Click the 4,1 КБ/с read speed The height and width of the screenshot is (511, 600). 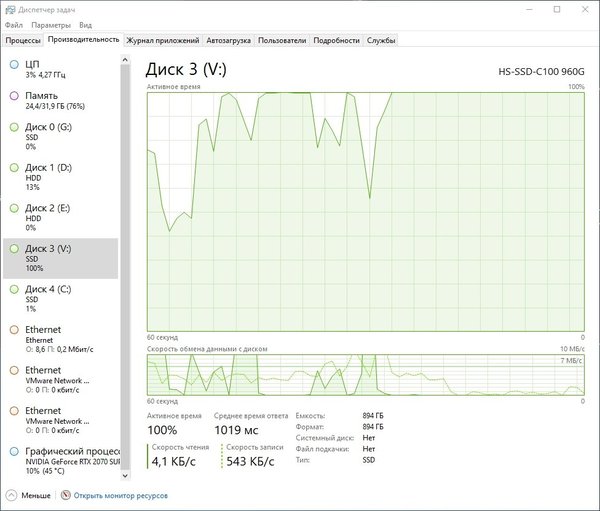point(173,462)
